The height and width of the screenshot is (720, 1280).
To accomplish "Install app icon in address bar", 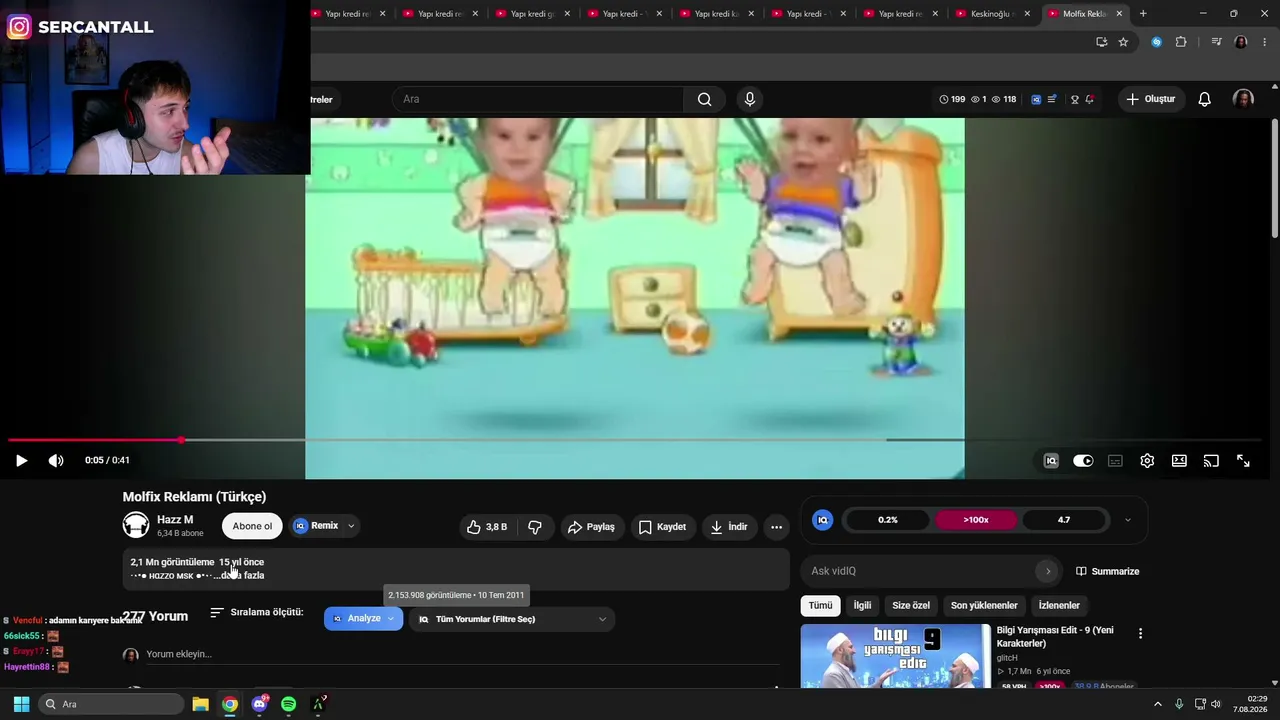I will [x=1101, y=42].
